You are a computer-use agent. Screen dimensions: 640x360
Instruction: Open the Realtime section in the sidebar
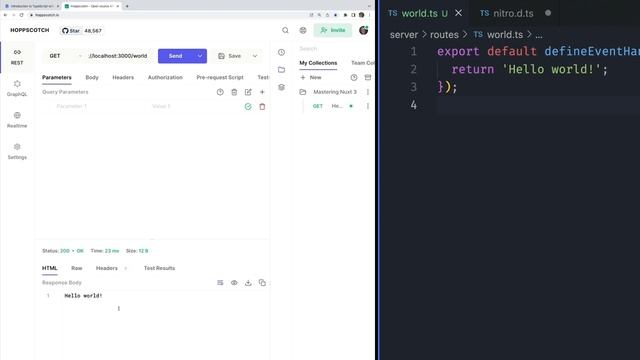coord(17,120)
